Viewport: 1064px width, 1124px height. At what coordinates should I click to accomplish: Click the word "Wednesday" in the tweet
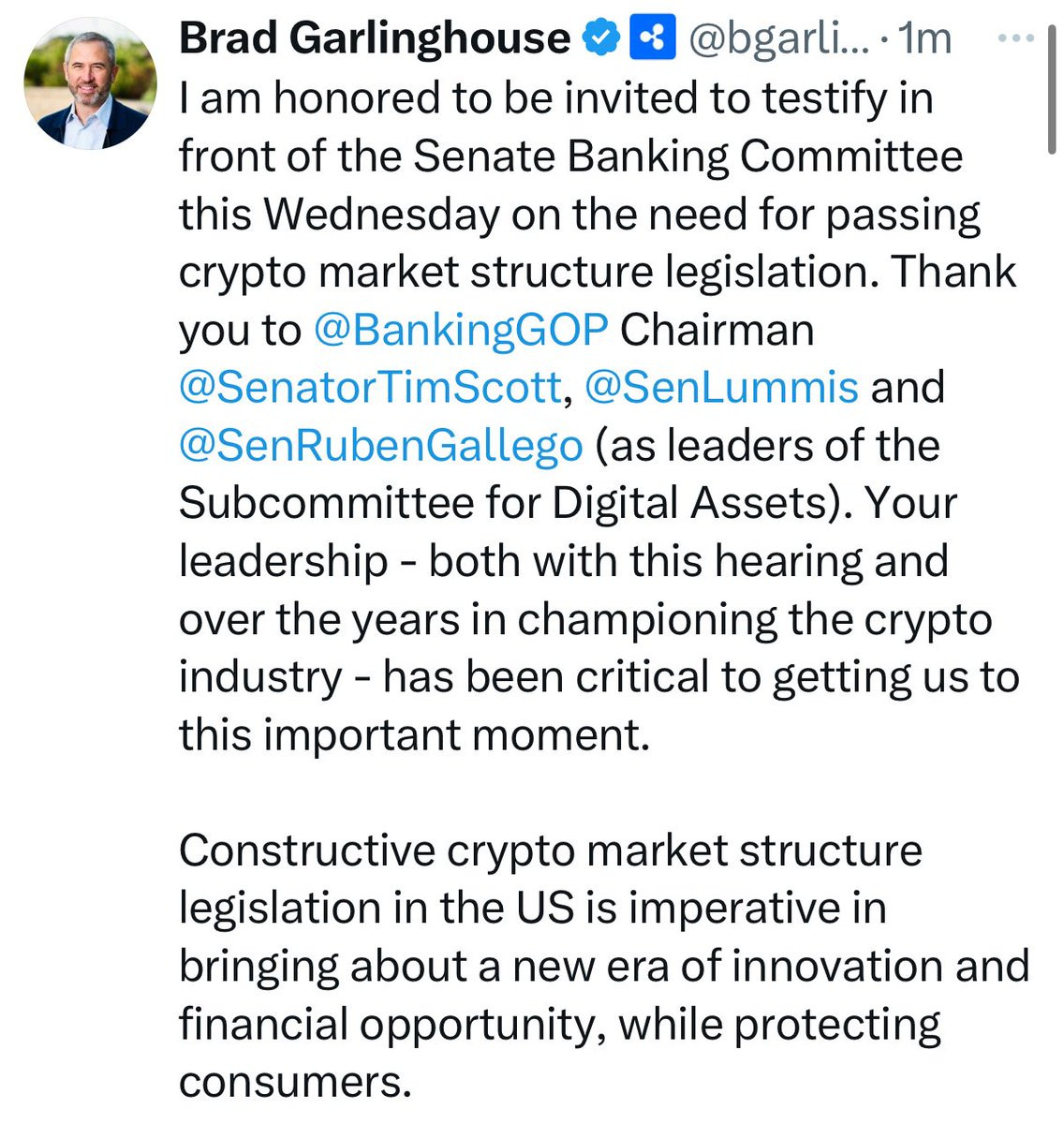380,214
